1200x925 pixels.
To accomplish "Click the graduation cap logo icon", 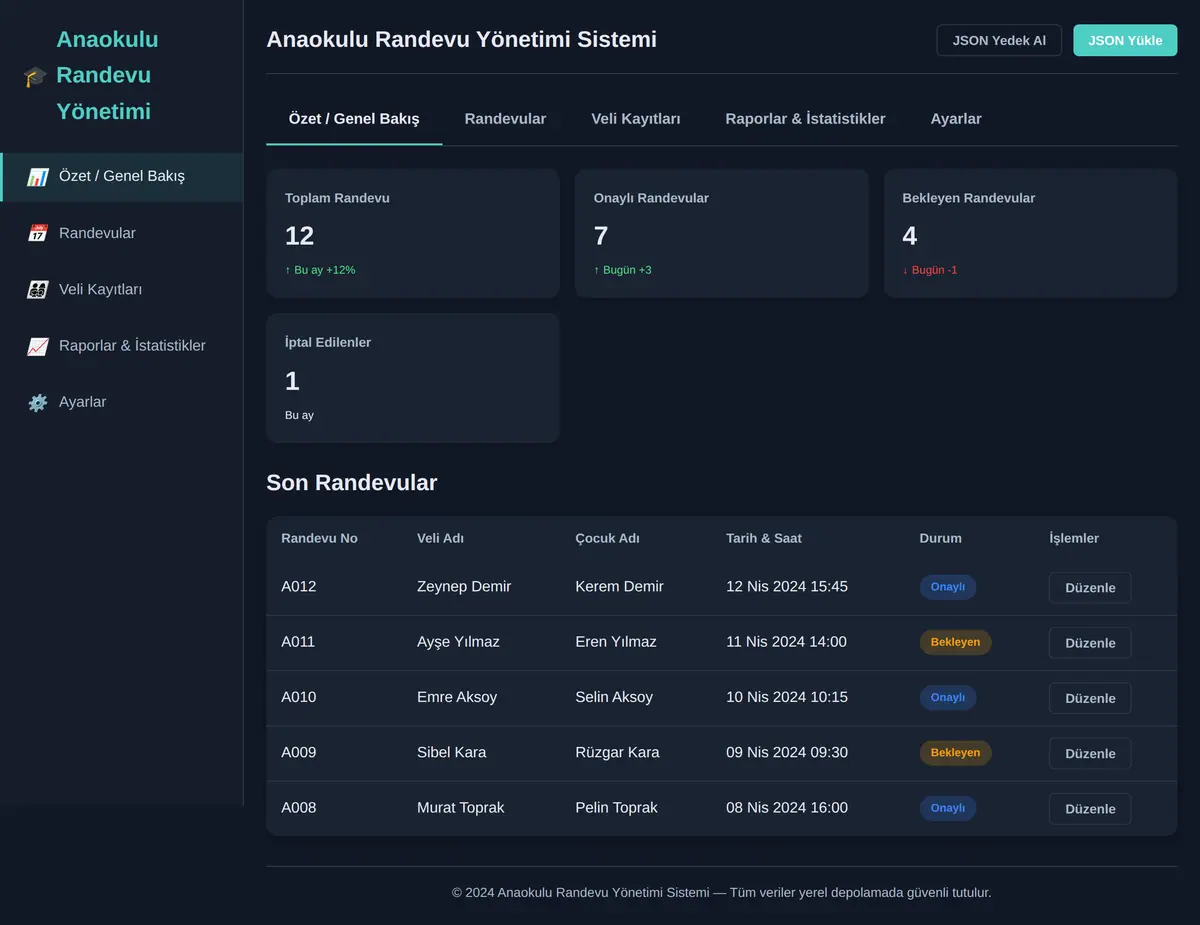I will [x=35, y=76].
